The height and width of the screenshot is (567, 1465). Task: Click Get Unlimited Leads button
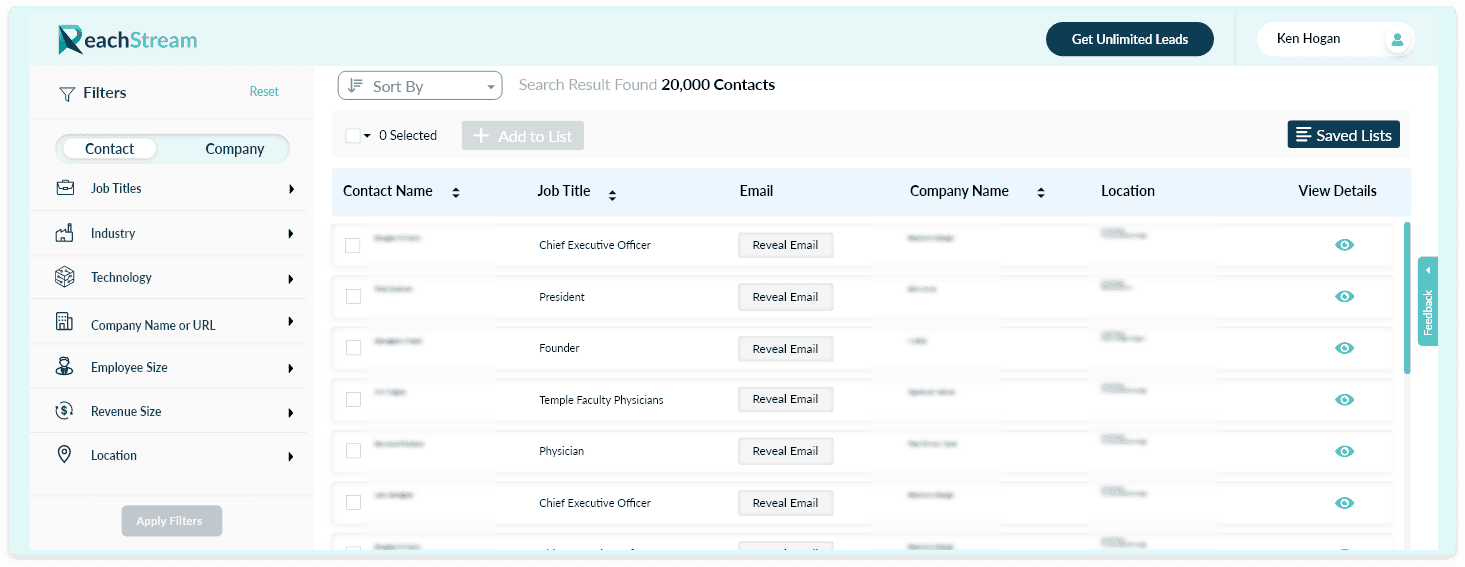[1130, 39]
